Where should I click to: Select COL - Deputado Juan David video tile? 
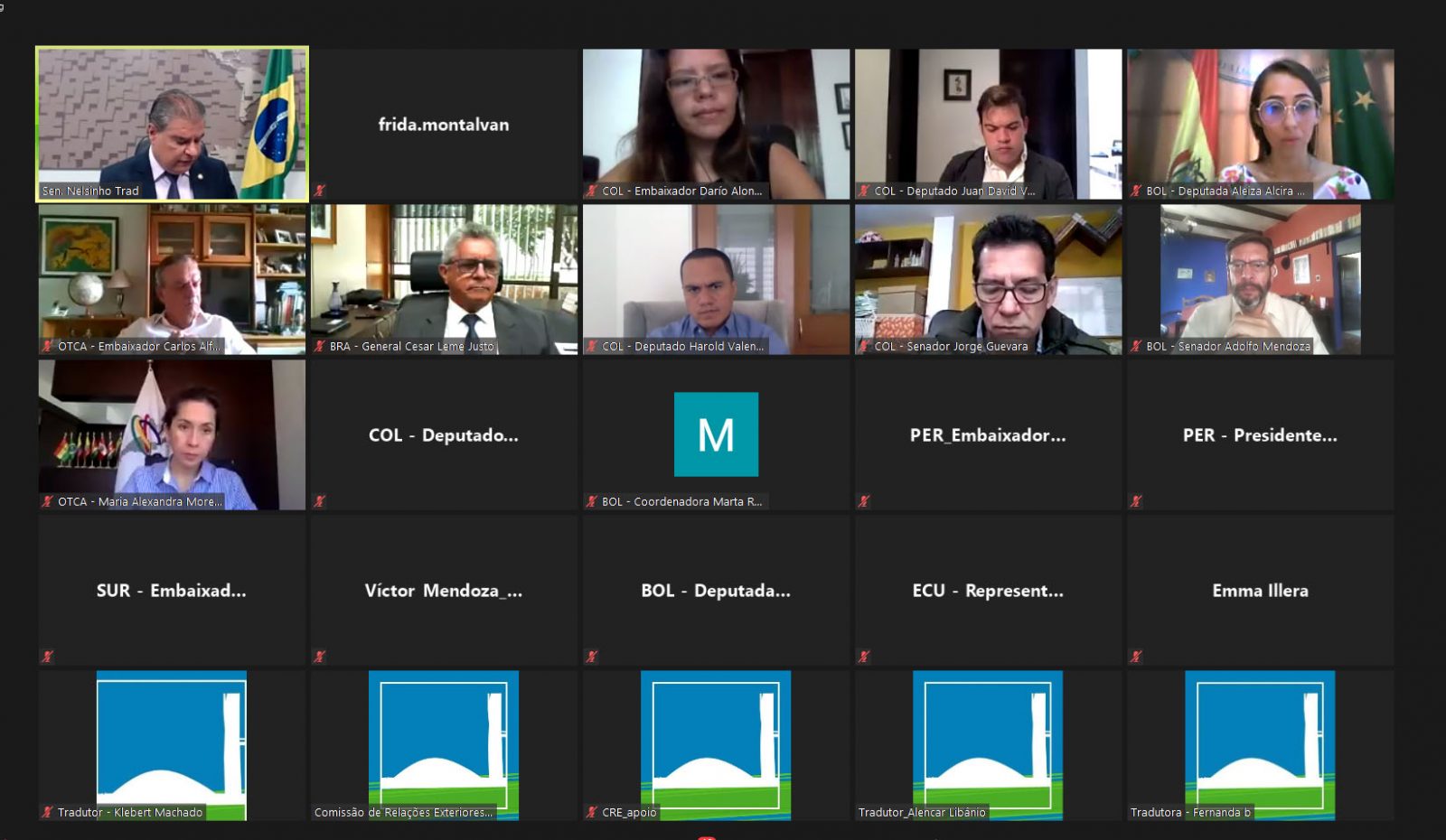click(988, 124)
